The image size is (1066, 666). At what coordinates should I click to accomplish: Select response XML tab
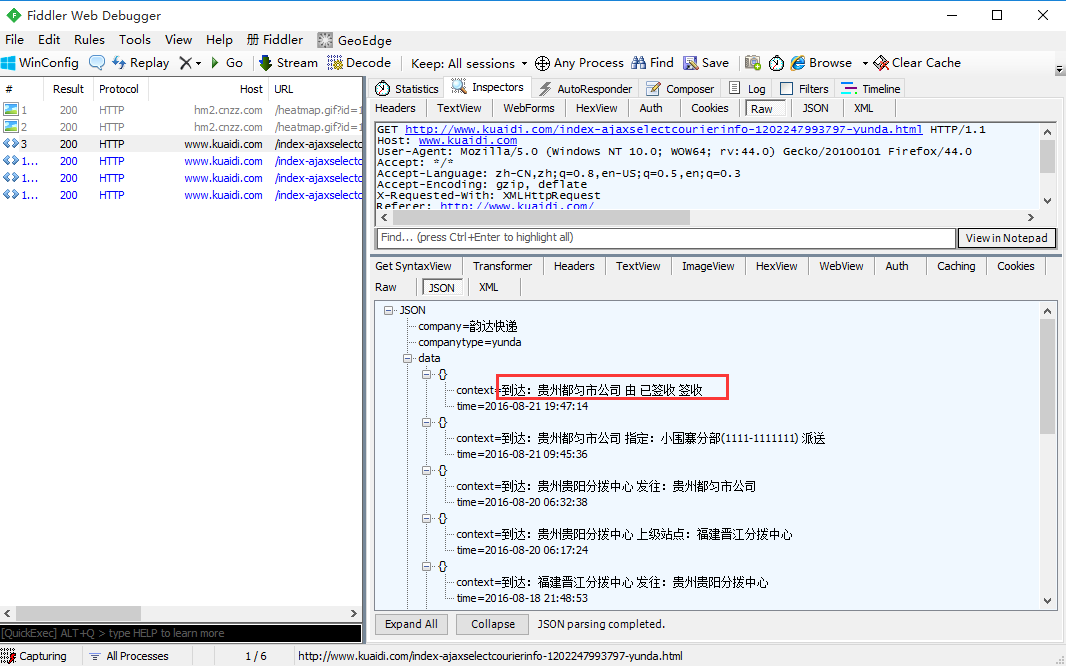point(488,287)
